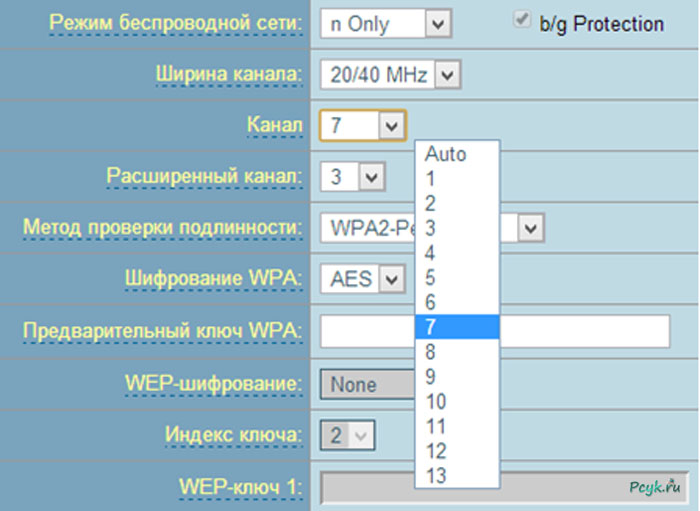Select channel 4 in the list
700x511 pixels.
pos(457,253)
